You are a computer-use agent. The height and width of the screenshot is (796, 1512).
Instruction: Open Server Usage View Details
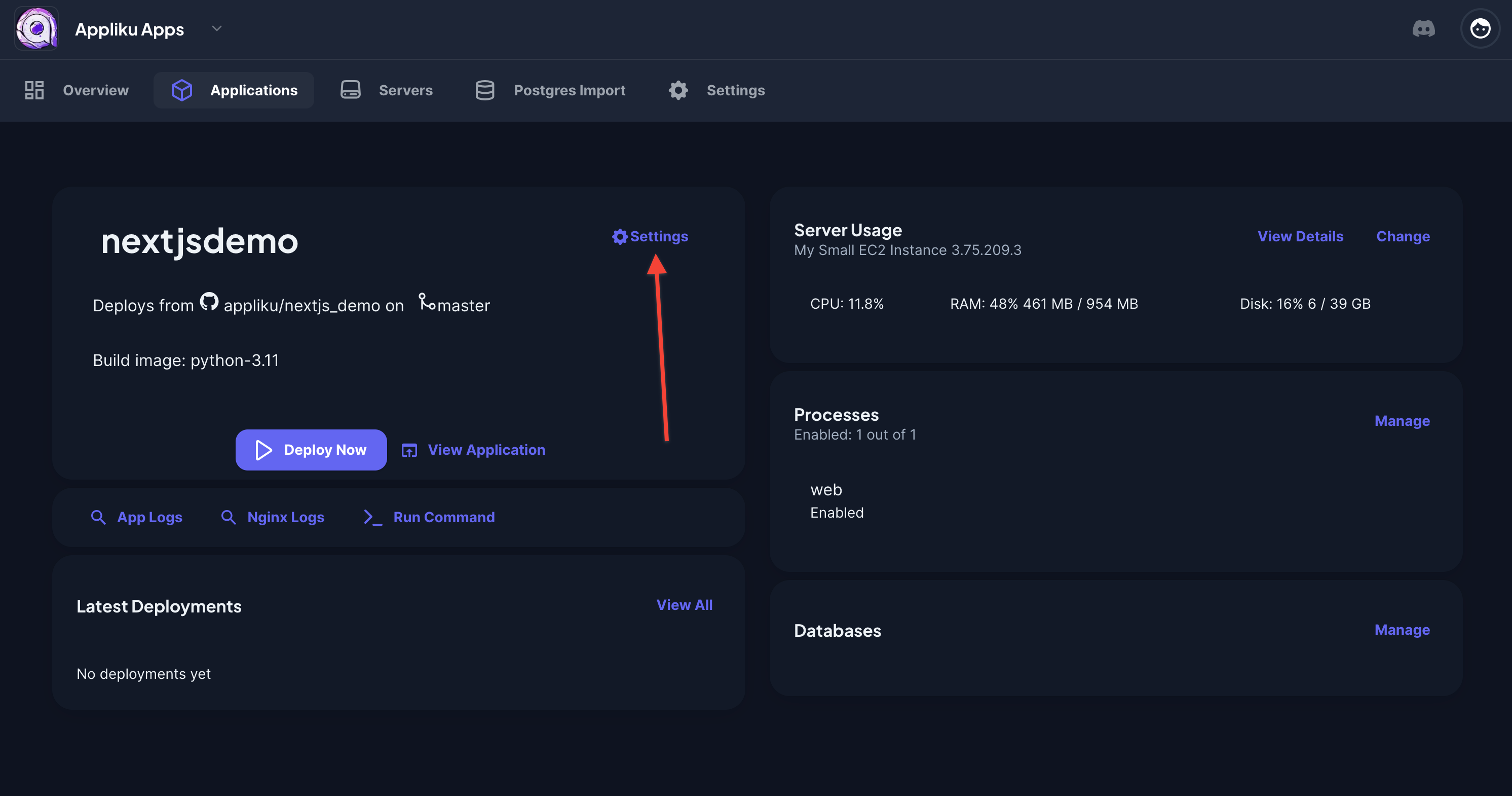click(x=1300, y=236)
